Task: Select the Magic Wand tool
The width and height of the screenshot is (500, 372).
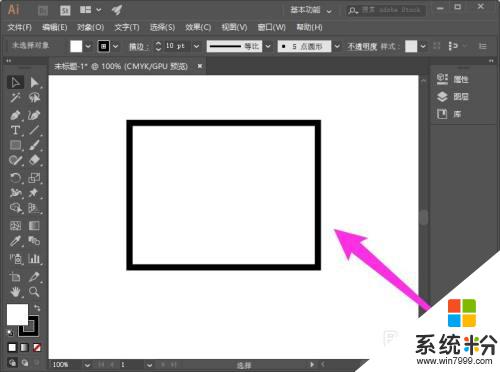Action: click(15, 98)
